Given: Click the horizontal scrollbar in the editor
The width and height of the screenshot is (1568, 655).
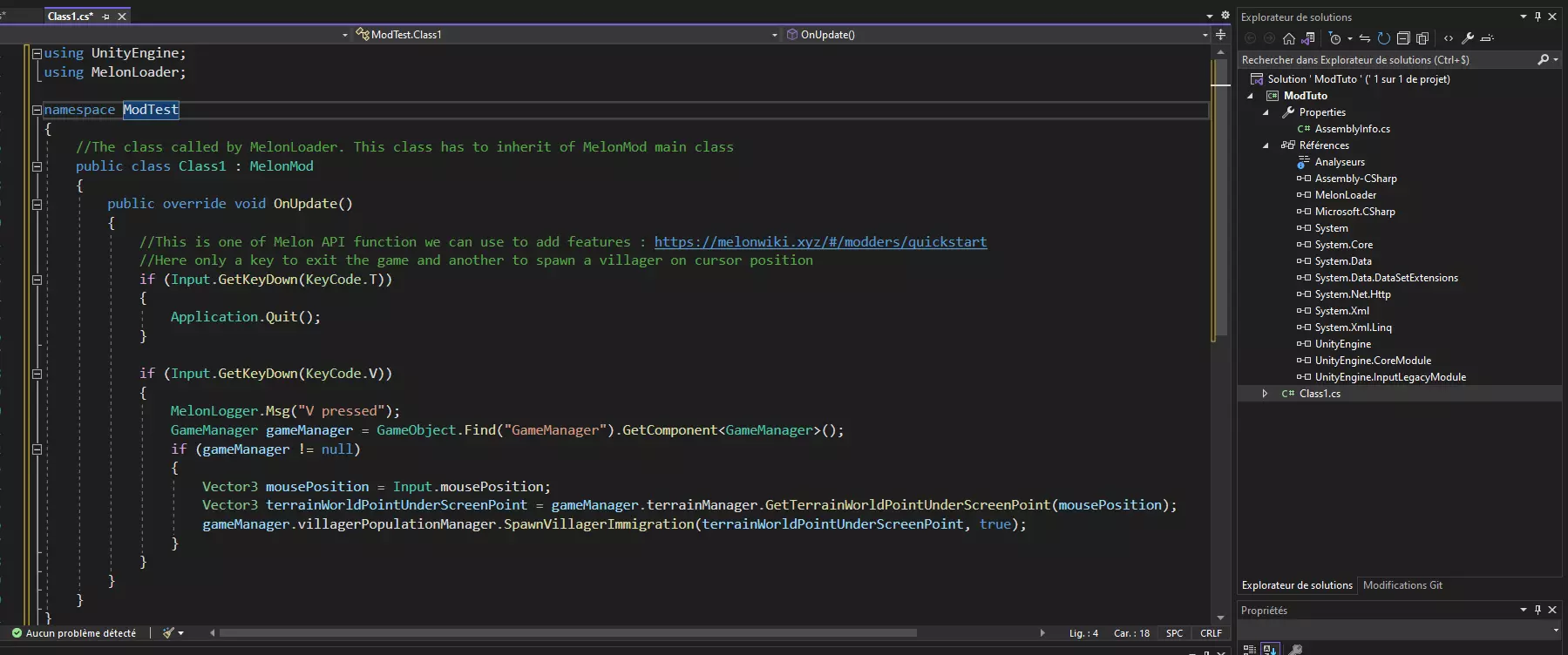Looking at the screenshot, I should [x=567, y=633].
